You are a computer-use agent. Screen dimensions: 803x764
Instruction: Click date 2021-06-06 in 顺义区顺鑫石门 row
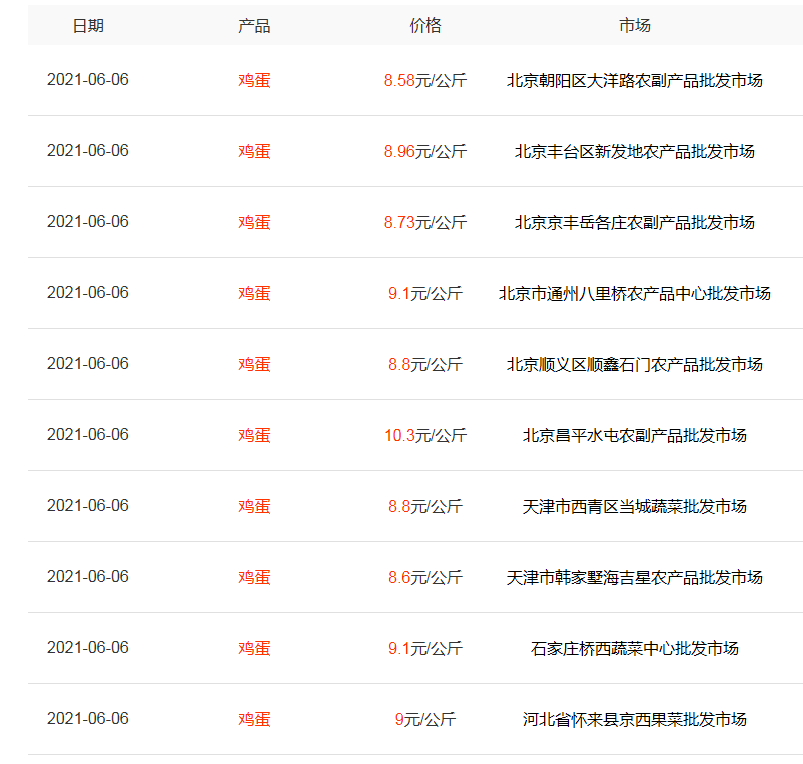pos(88,364)
